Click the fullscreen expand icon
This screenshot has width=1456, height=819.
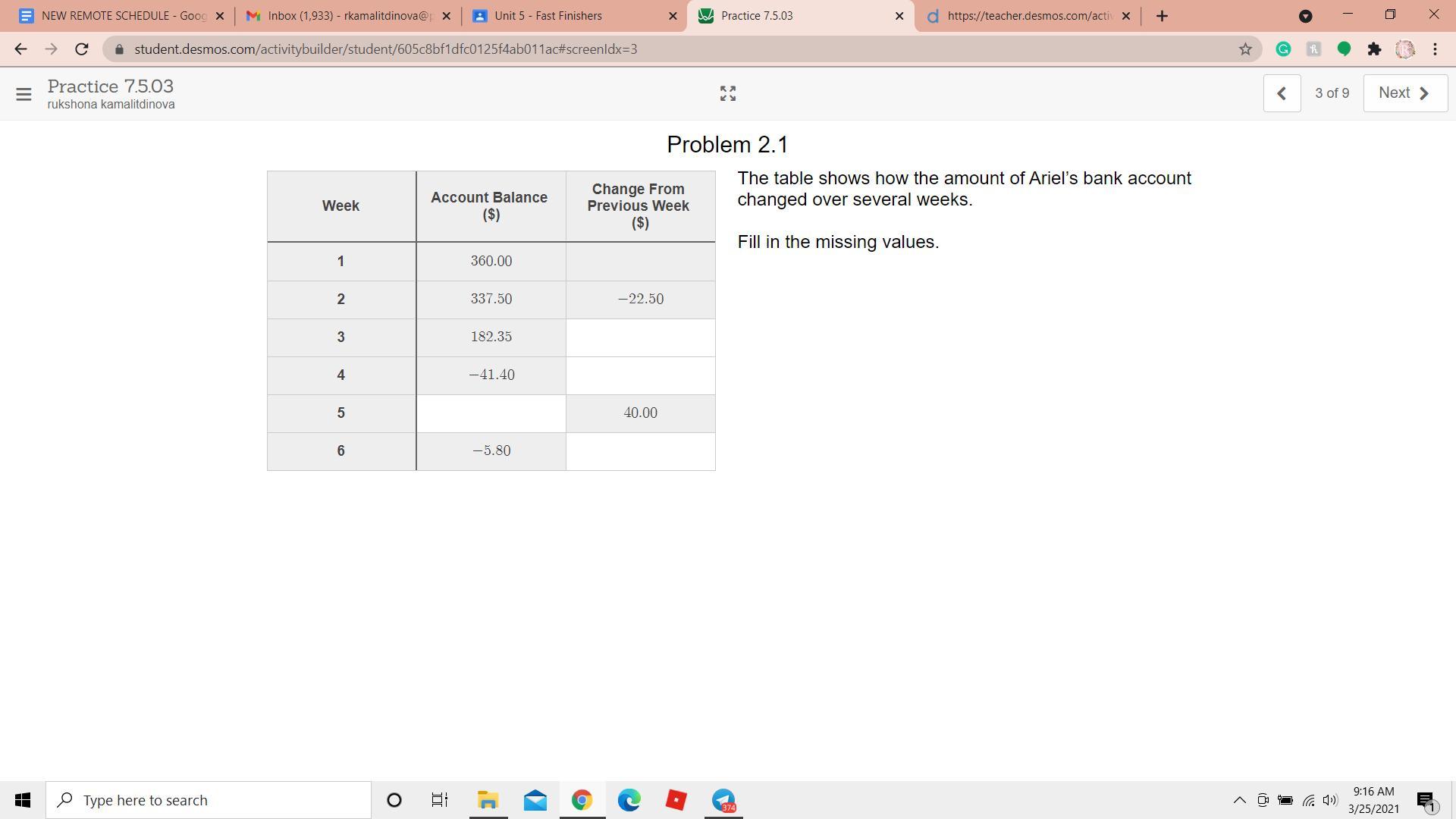(x=727, y=93)
